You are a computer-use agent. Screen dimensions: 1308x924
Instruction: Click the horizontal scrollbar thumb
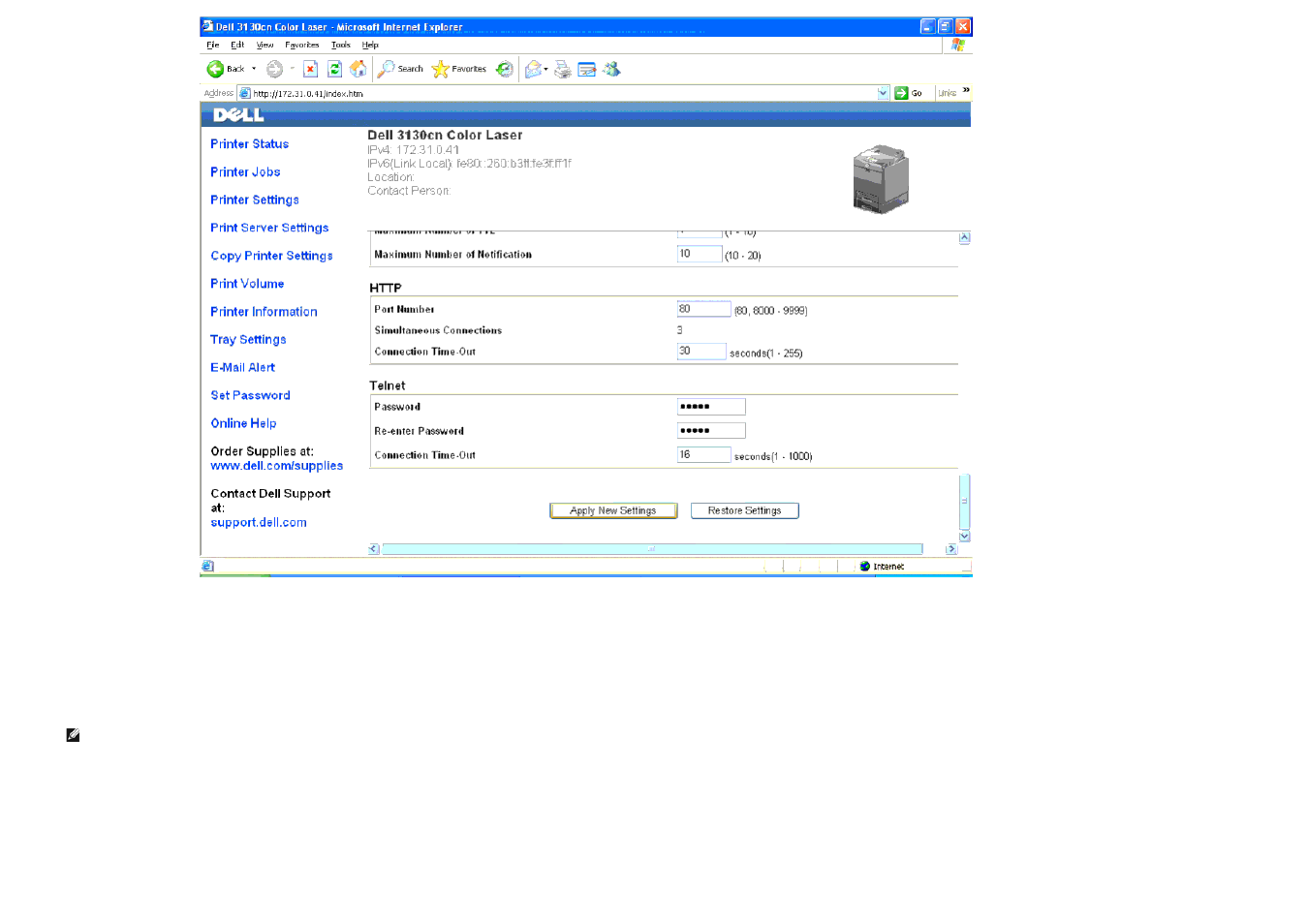click(652, 549)
